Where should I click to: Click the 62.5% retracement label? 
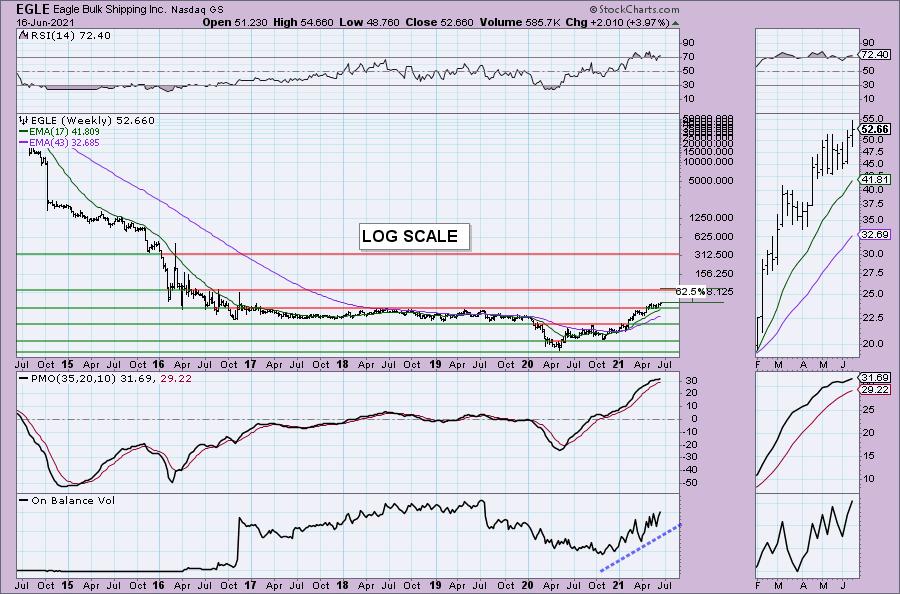point(689,292)
